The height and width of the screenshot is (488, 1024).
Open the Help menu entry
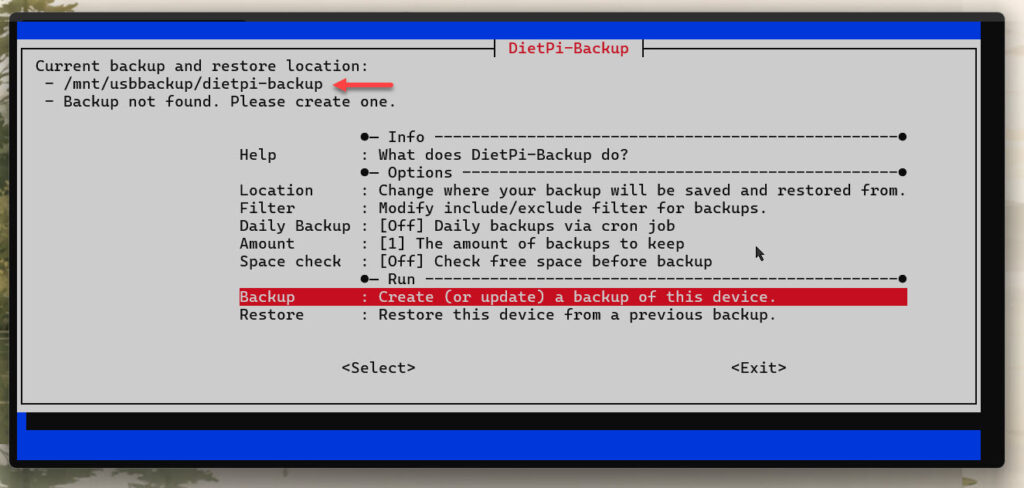pyautogui.click(x=573, y=155)
